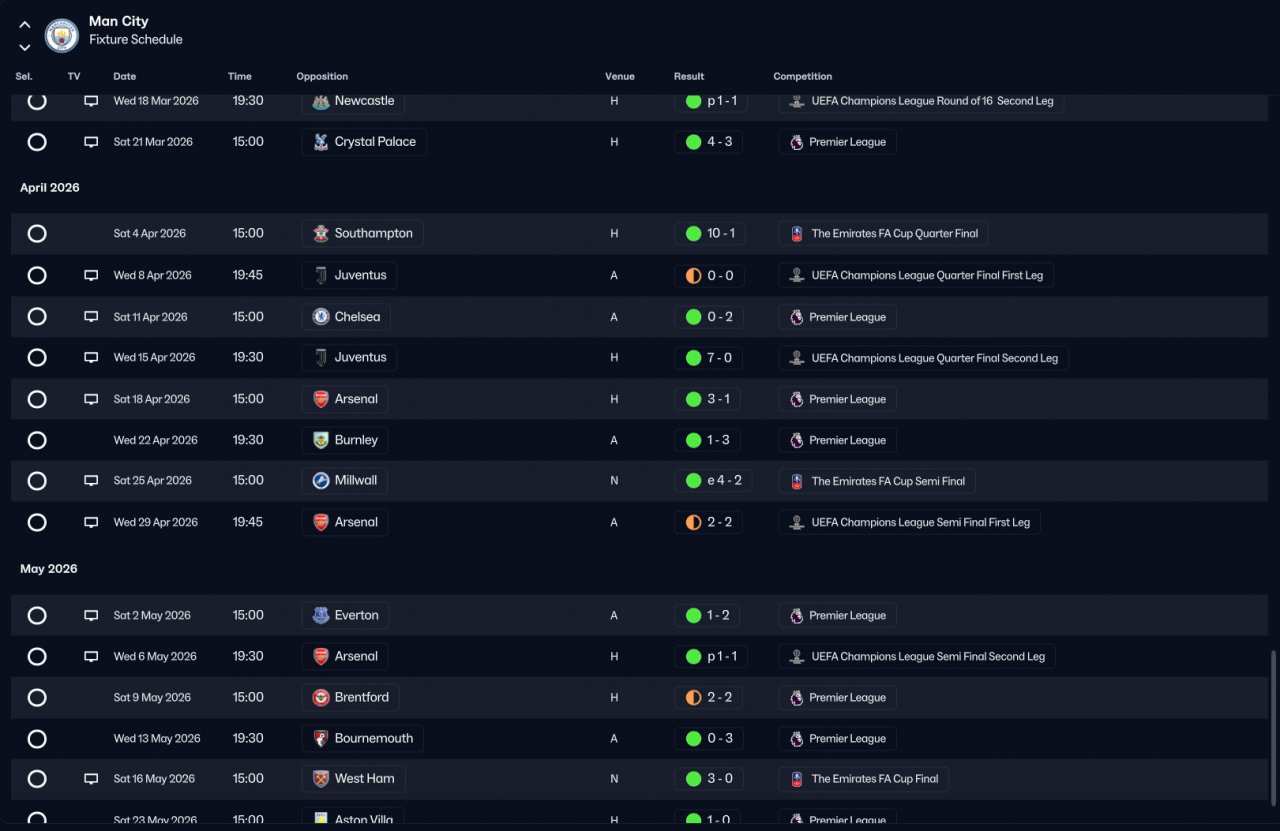
Task: Open the 10 - 1 Southampton result
Action: click(x=709, y=233)
